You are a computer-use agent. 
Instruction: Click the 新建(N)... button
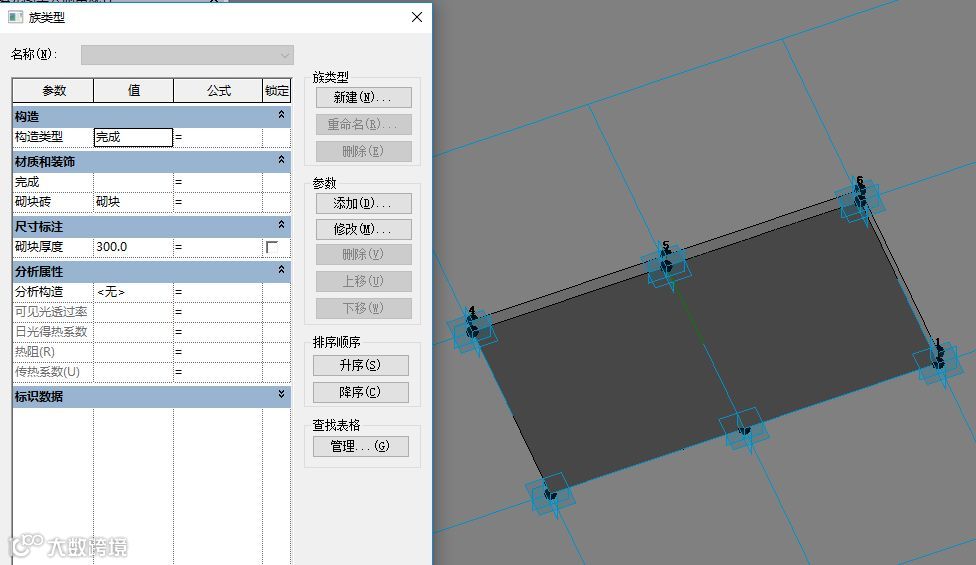(x=364, y=98)
